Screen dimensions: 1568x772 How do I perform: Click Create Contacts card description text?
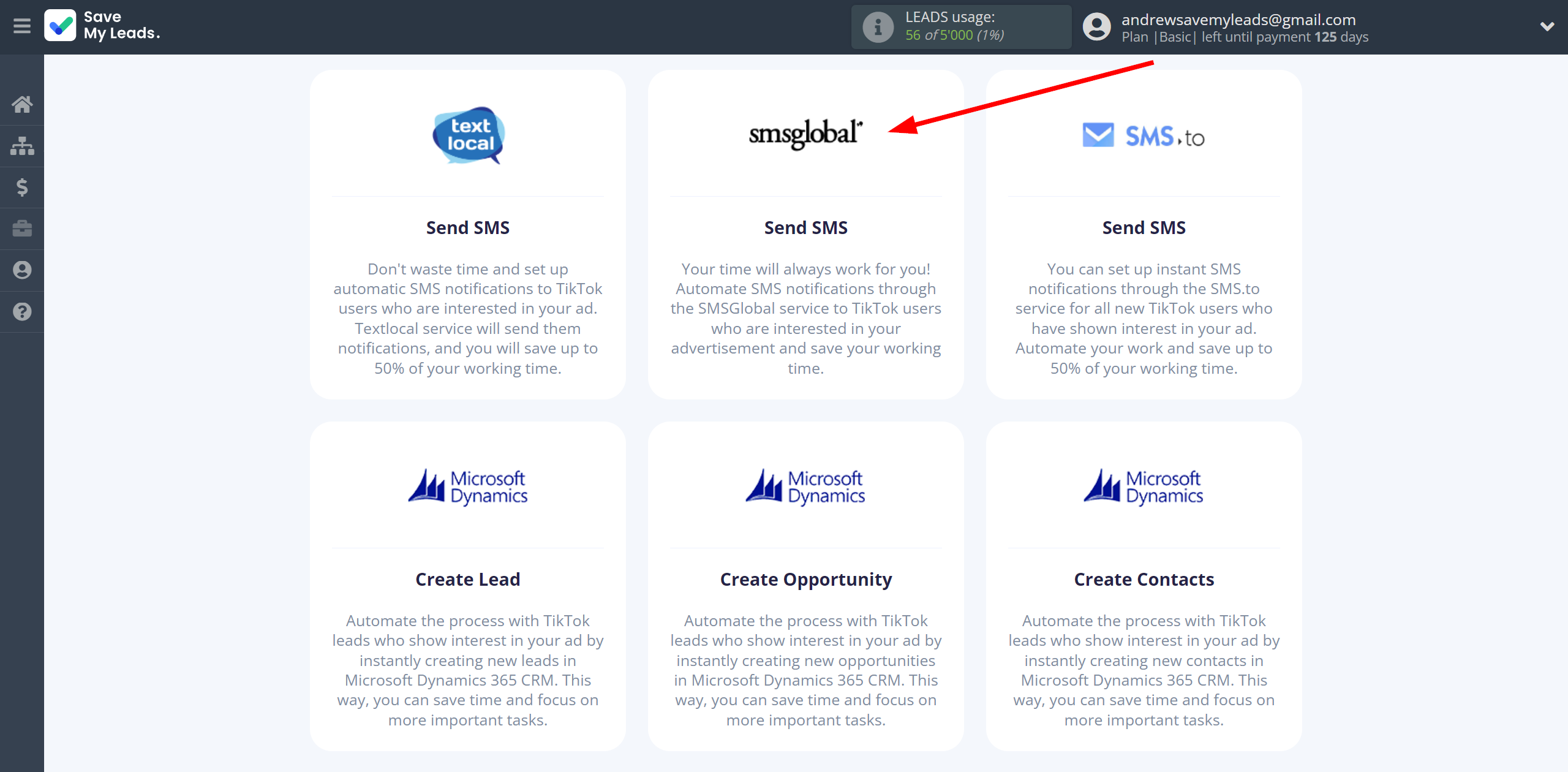[x=1144, y=670]
